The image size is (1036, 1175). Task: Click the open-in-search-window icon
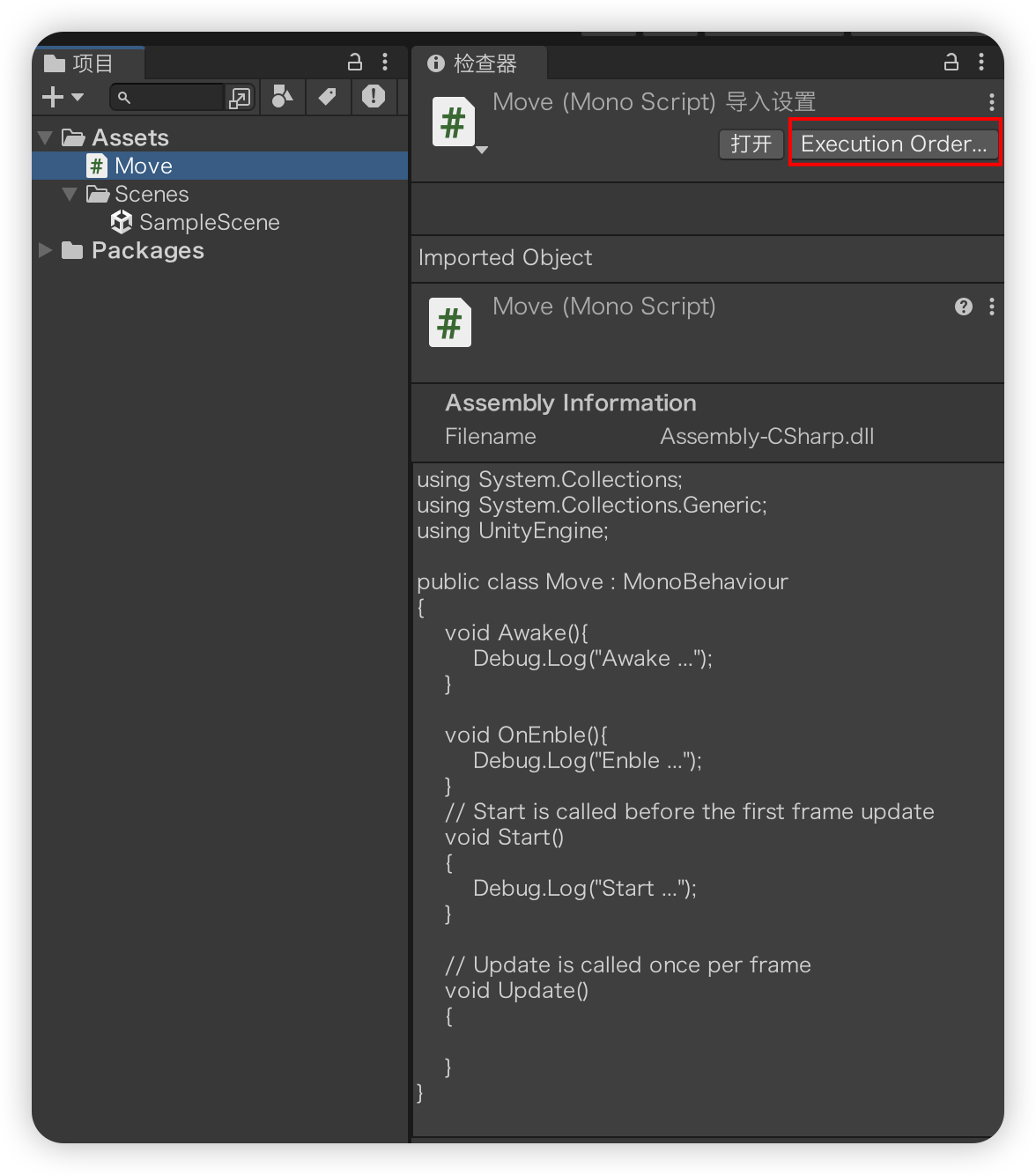(x=240, y=98)
